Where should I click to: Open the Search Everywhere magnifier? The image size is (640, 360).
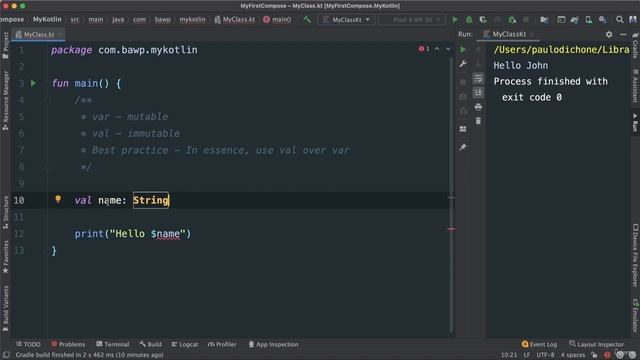[x=620, y=20]
